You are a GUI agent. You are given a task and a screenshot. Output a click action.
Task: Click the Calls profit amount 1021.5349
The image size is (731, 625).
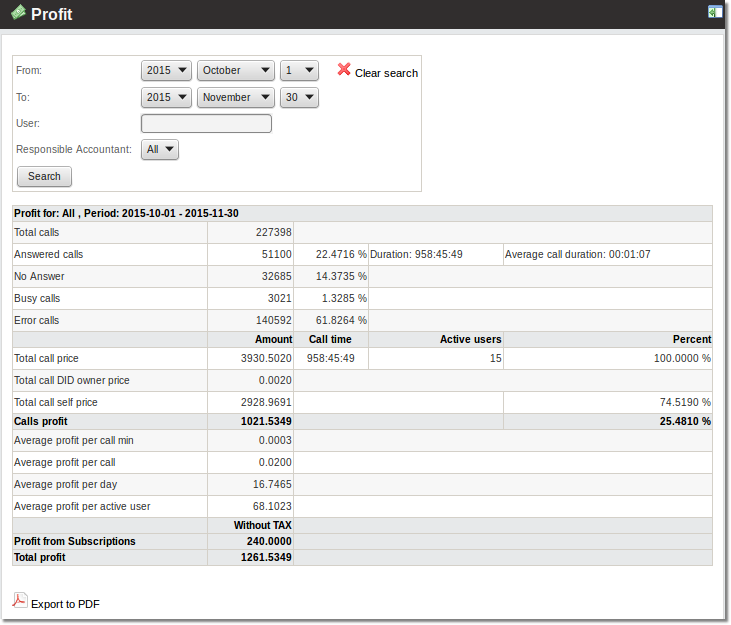tap(266, 422)
